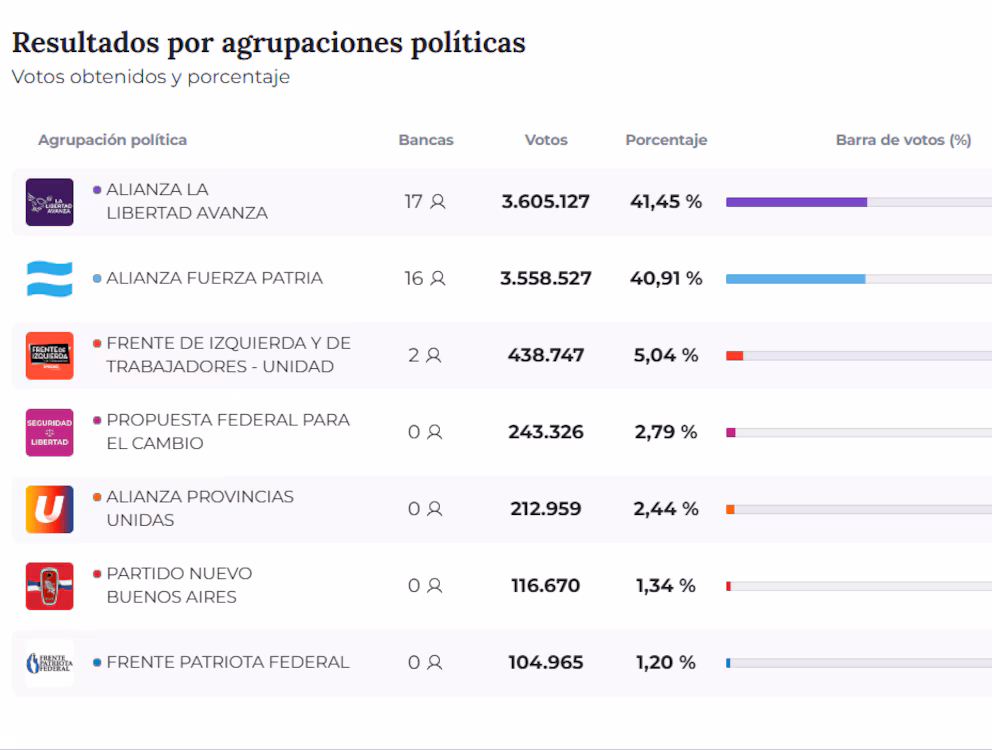
Task: Click the Partido Nuevo Buenos Aires logo
Action: (49, 586)
